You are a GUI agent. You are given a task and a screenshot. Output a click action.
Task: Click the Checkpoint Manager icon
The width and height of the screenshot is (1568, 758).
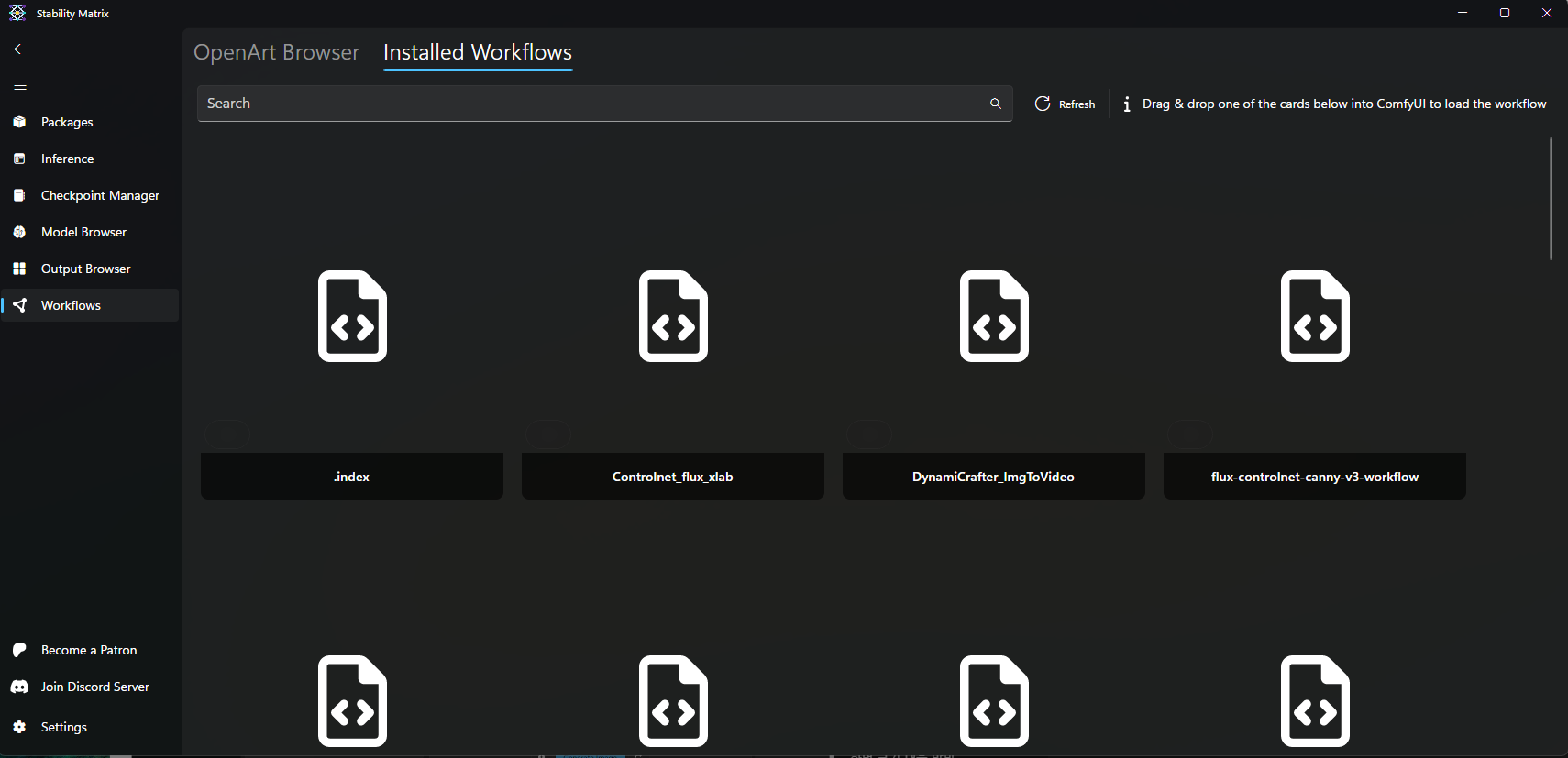pyautogui.click(x=19, y=195)
